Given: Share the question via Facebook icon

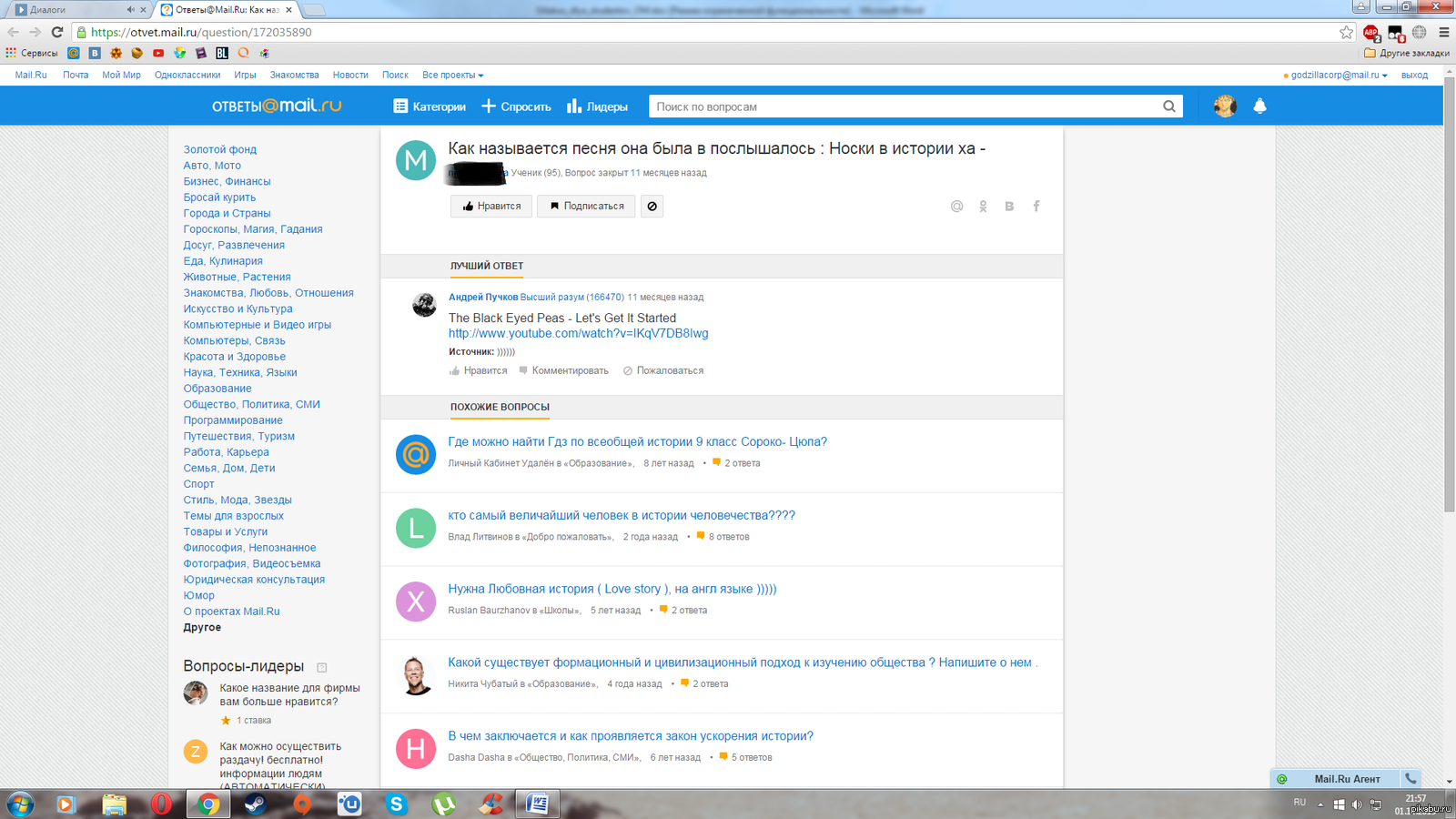Looking at the screenshot, I should click(1036, 207).
